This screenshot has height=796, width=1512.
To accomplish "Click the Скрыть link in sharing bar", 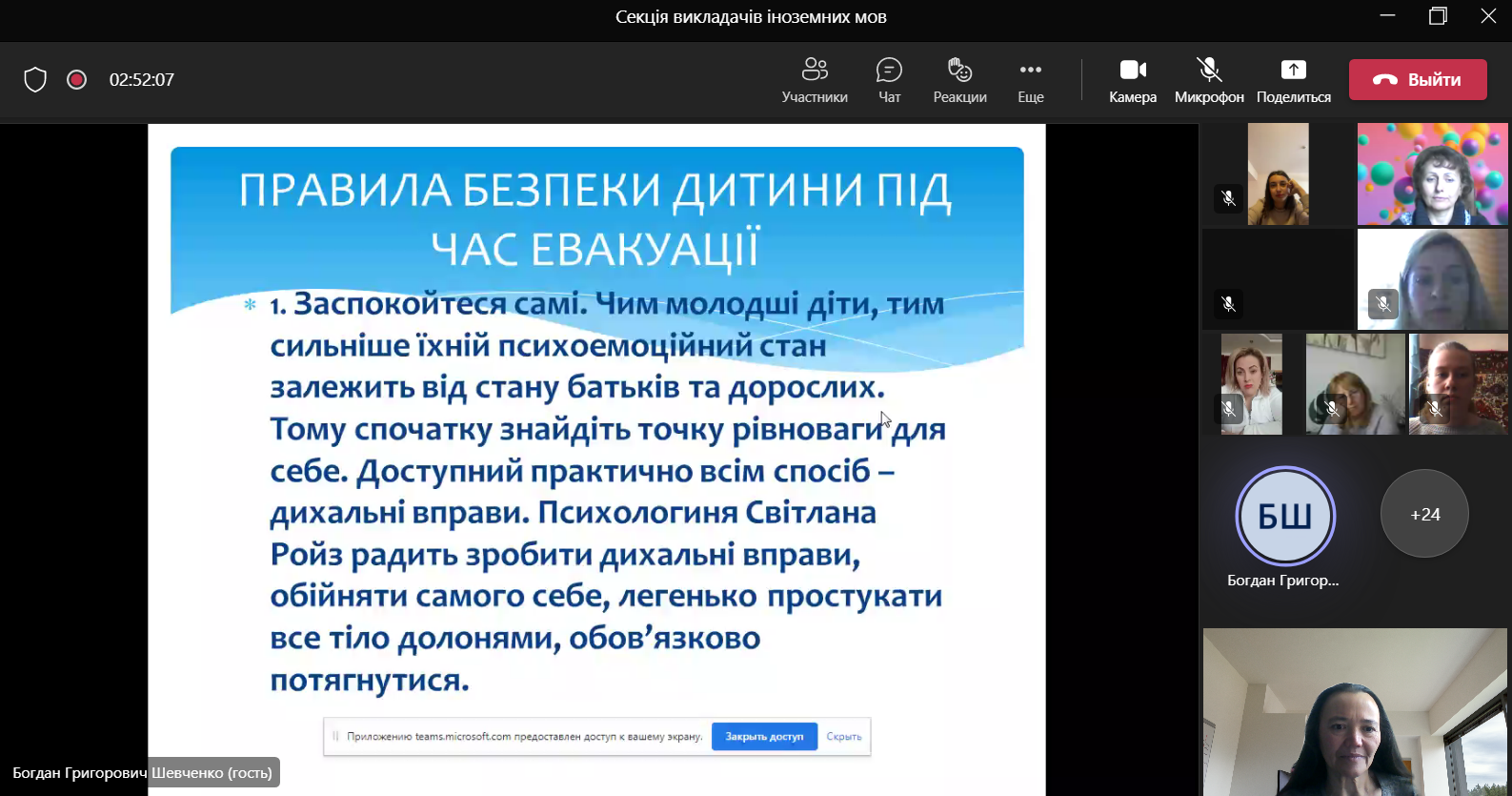I will pyautogui.click(x=843, y=737).
